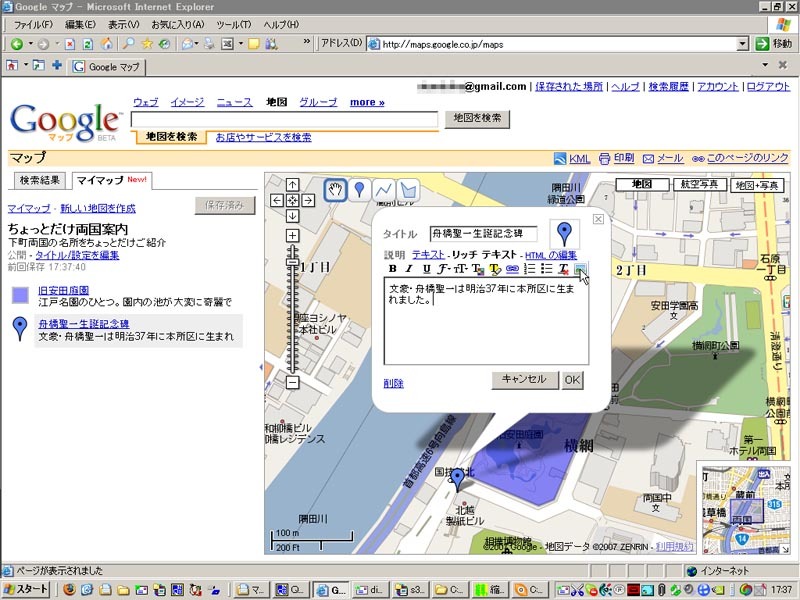The width and height of the screenshot is (800, 600).
Task: Open the マイマップ tab
Action: point(111,180)
